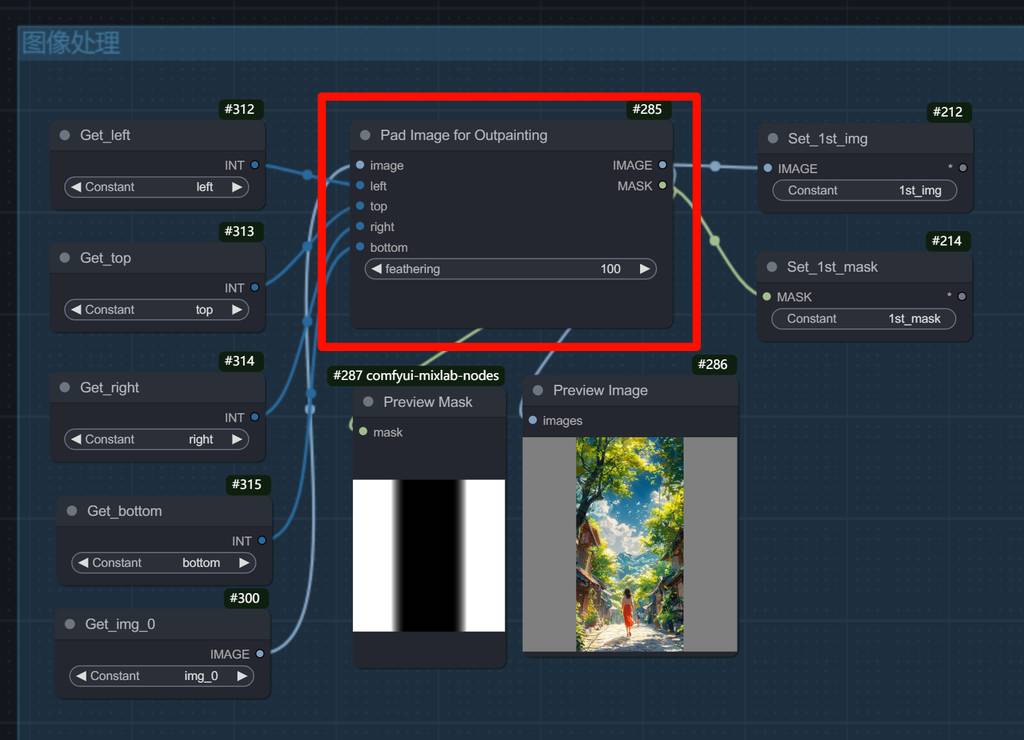Click the mask input port on Preview Mask
The image size is (1024, 740).
pyautogui.click(x=363, y=432)
